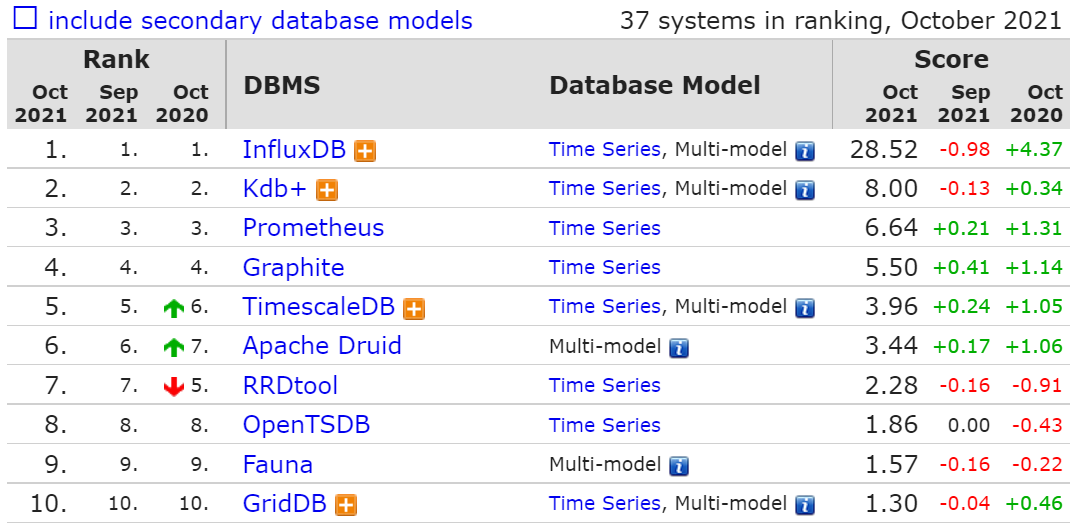Click the include secondary database models text link

(260, 21)
